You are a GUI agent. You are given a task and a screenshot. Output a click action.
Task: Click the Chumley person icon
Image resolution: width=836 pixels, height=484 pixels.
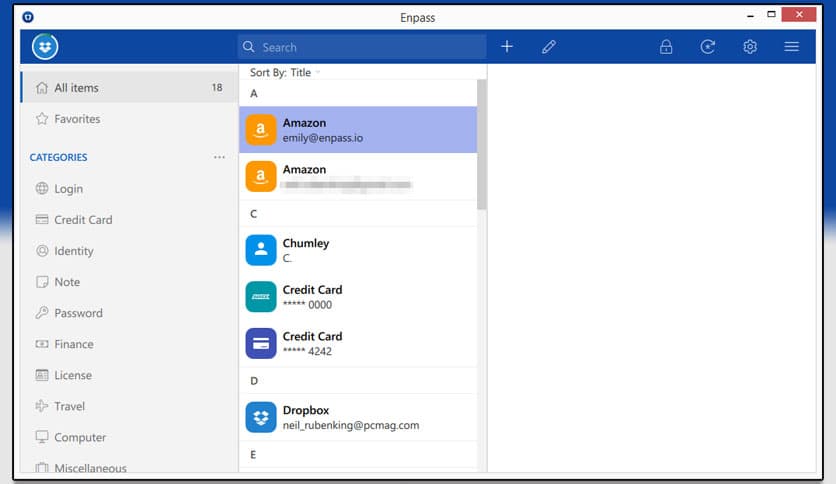coord(261,250)
